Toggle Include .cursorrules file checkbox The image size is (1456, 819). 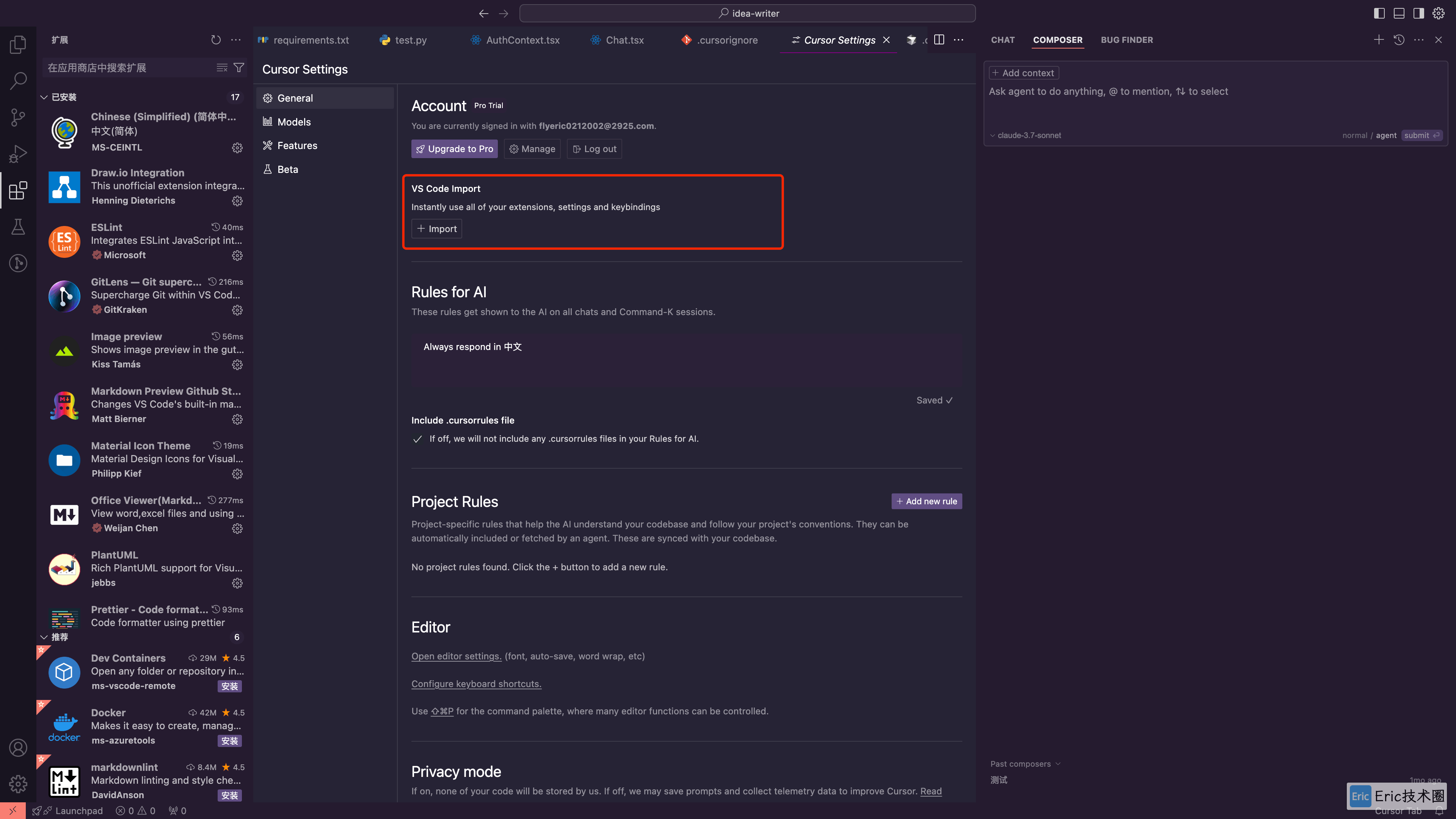tap(418, 439)
